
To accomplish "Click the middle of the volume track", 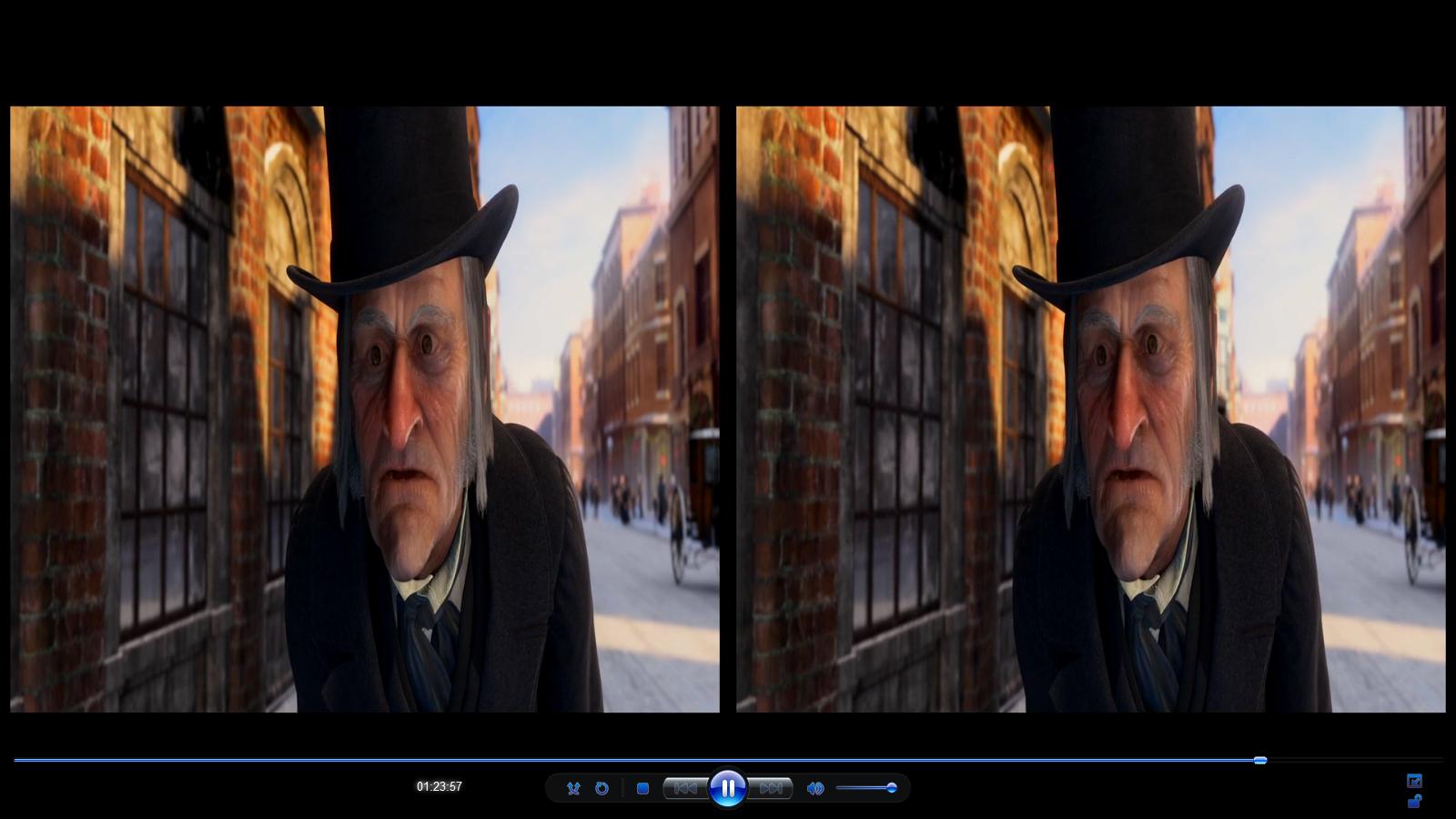I will pyautogui.click(x=864, y=788).
